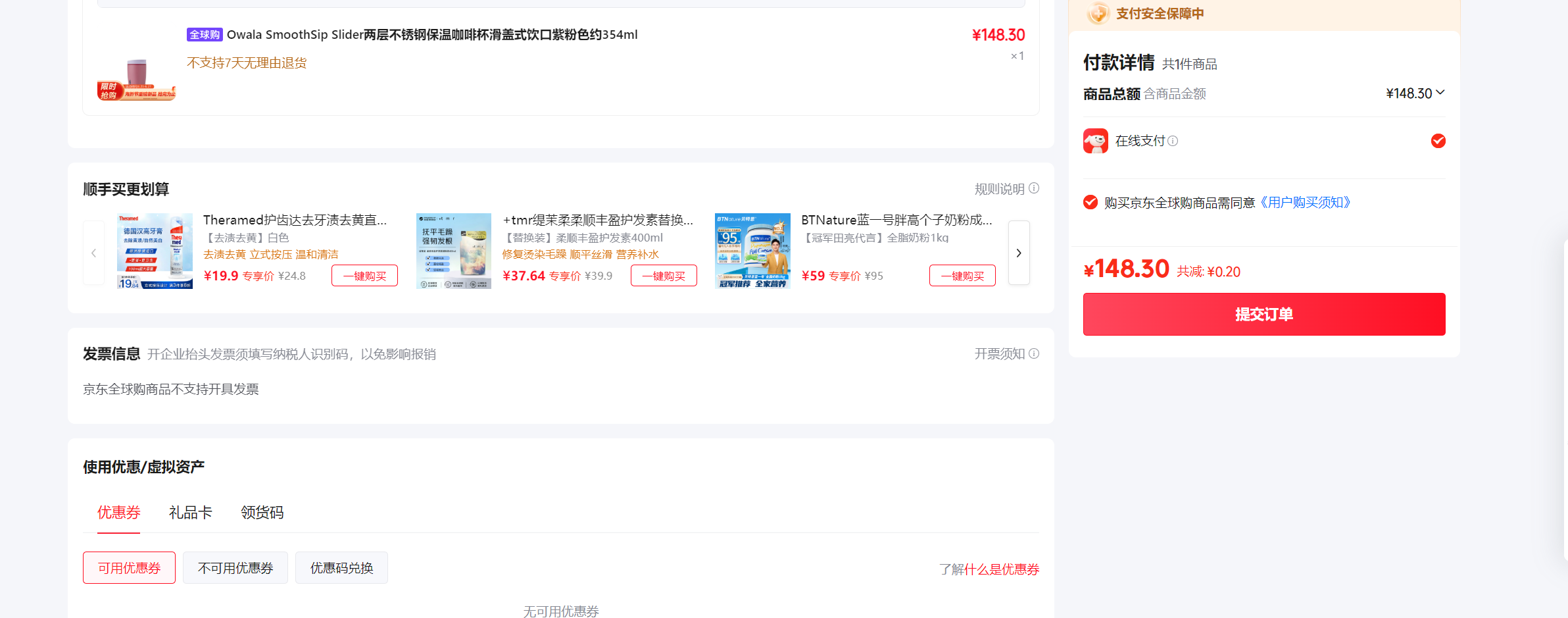Click the info icon beside 在线支付
The image size is (1568, 618).
click(1173, 141)
